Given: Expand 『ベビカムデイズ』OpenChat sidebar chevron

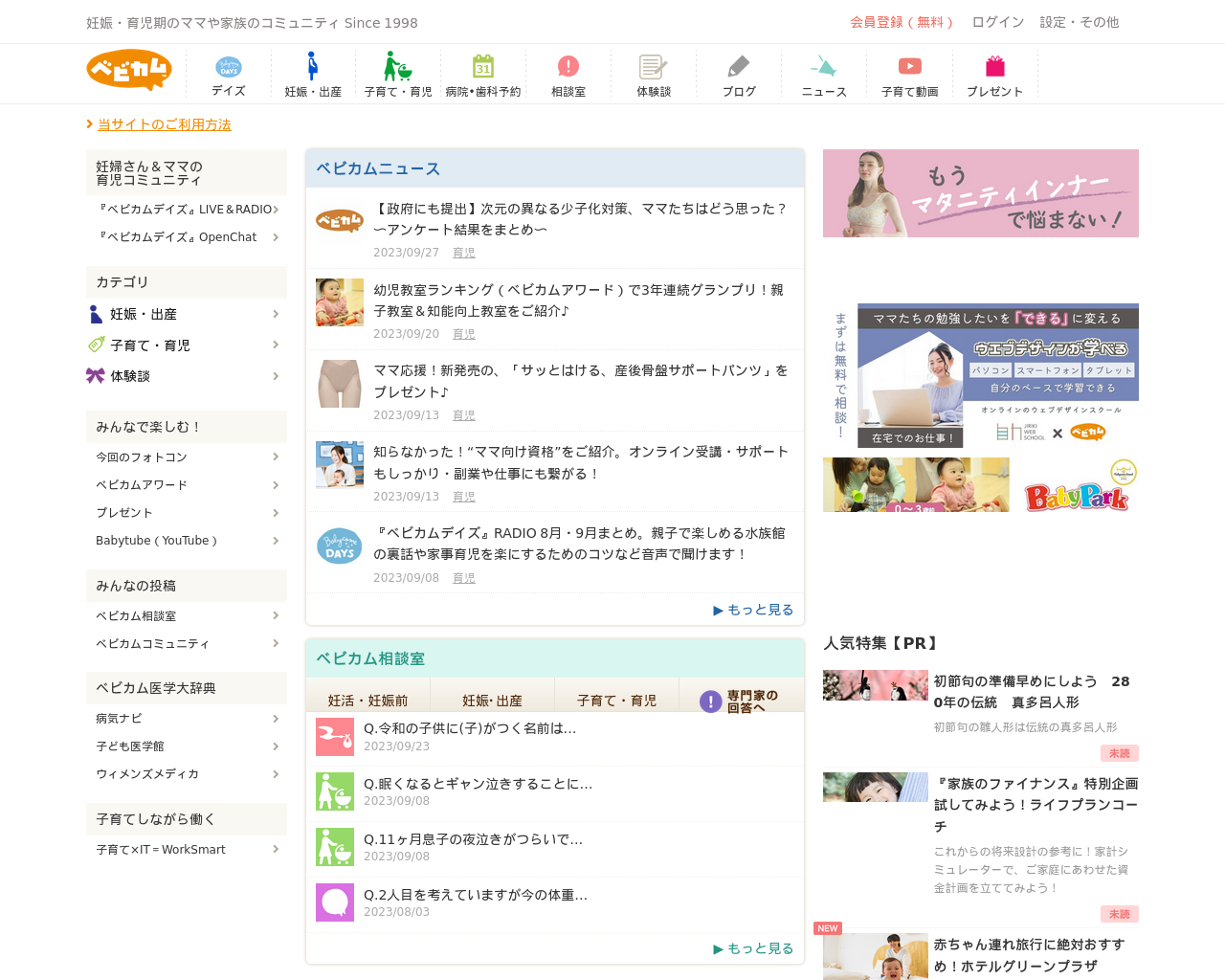Looking at the screenshot, I should coord(276,237).
